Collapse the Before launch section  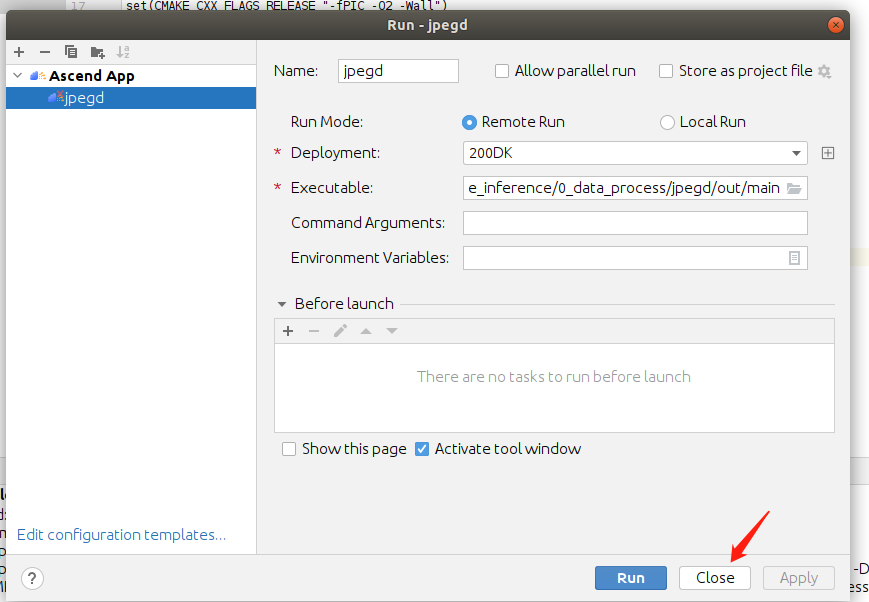click(281, 304)
